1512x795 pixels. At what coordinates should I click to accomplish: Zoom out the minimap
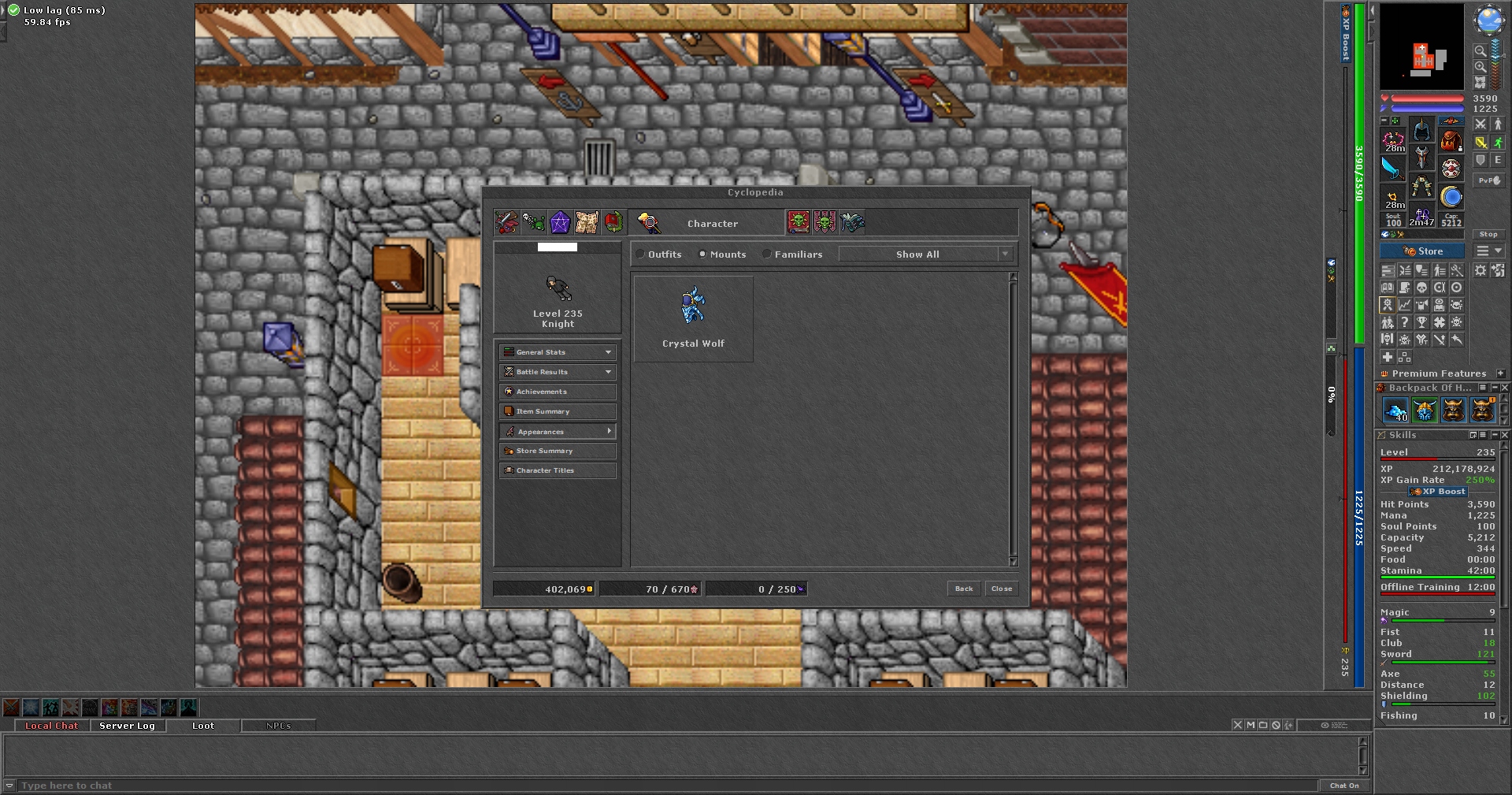click(1480, 51)
